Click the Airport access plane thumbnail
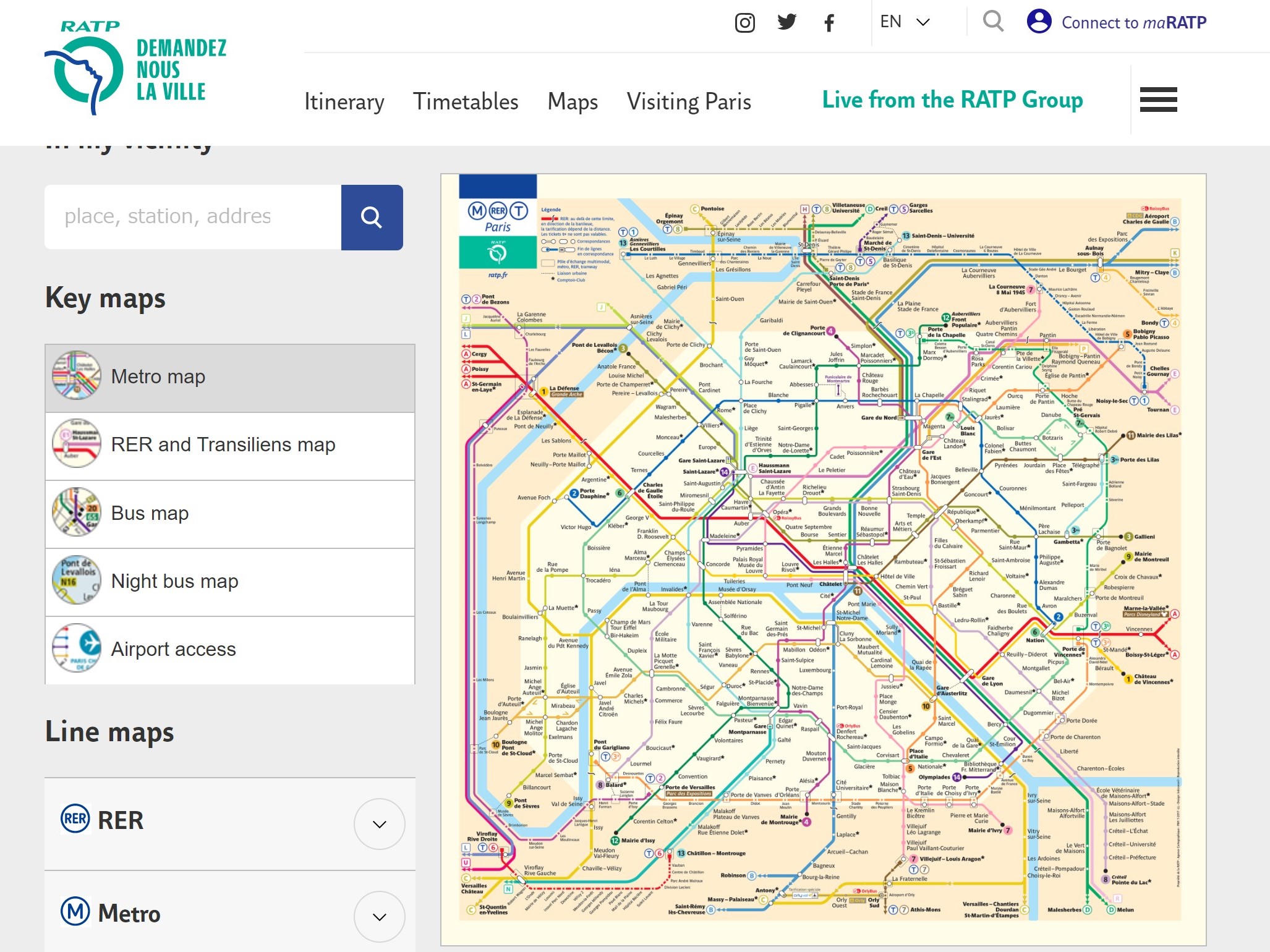 coord(77,648)
